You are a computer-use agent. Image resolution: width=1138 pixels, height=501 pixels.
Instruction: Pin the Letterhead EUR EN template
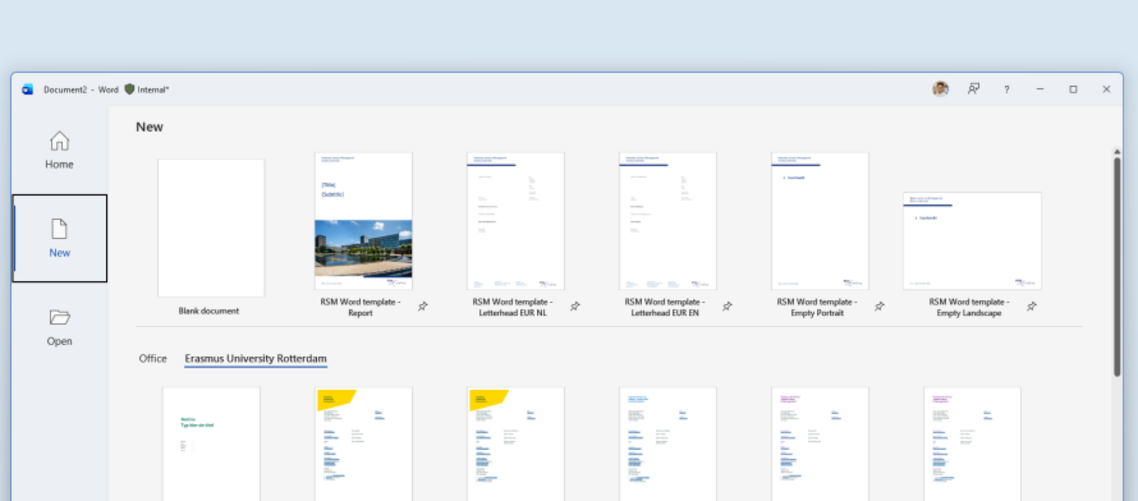727,307
